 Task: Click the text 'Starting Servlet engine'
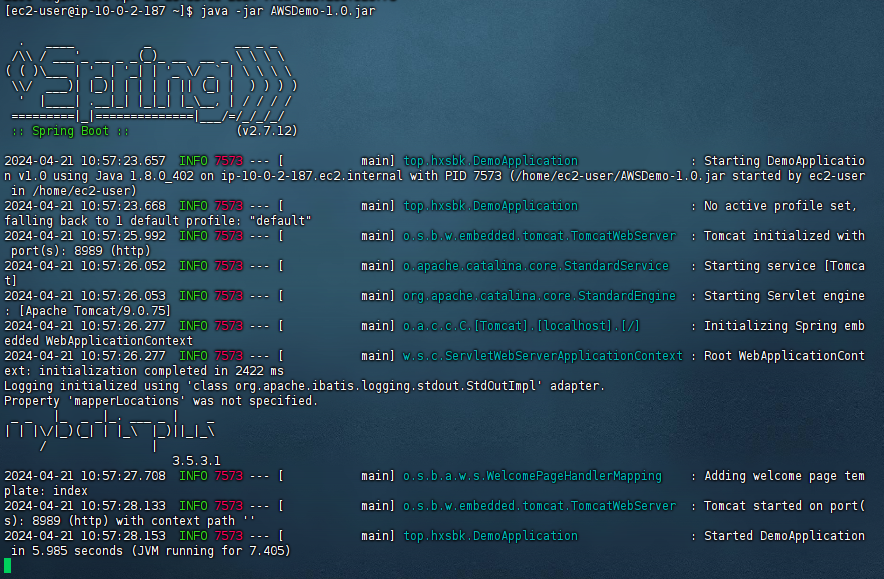pos(784,296)
